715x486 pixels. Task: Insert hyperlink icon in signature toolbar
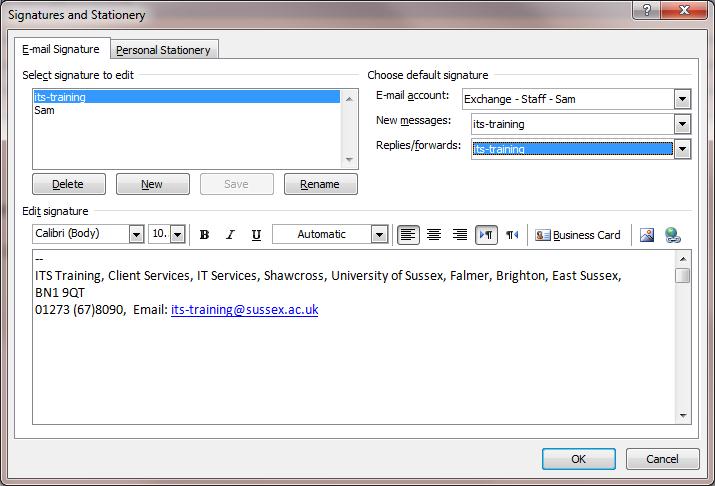click(673, 235)
